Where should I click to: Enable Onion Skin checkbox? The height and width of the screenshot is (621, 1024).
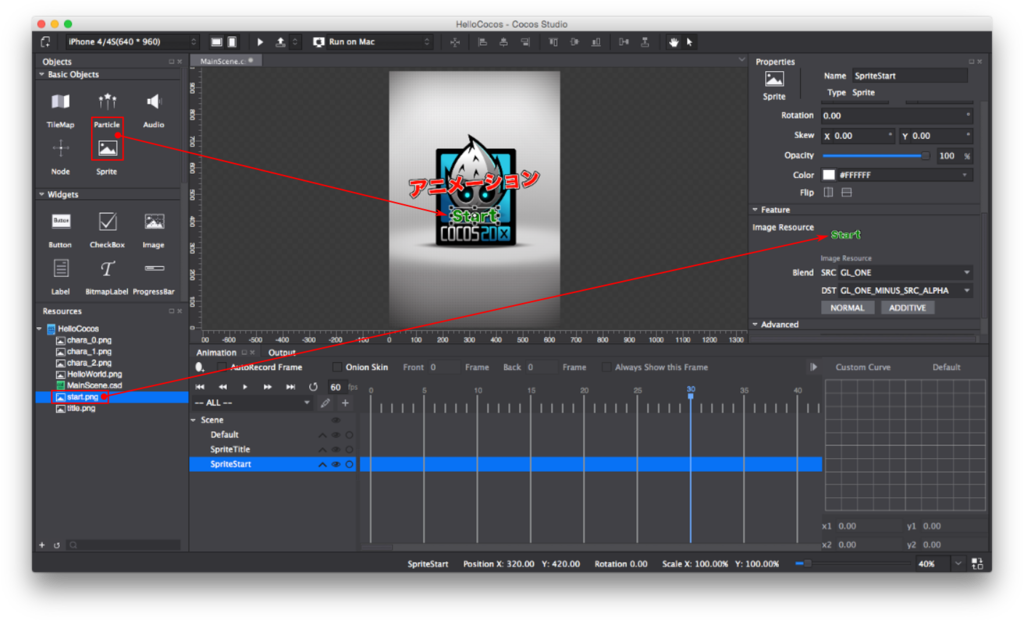337,367
